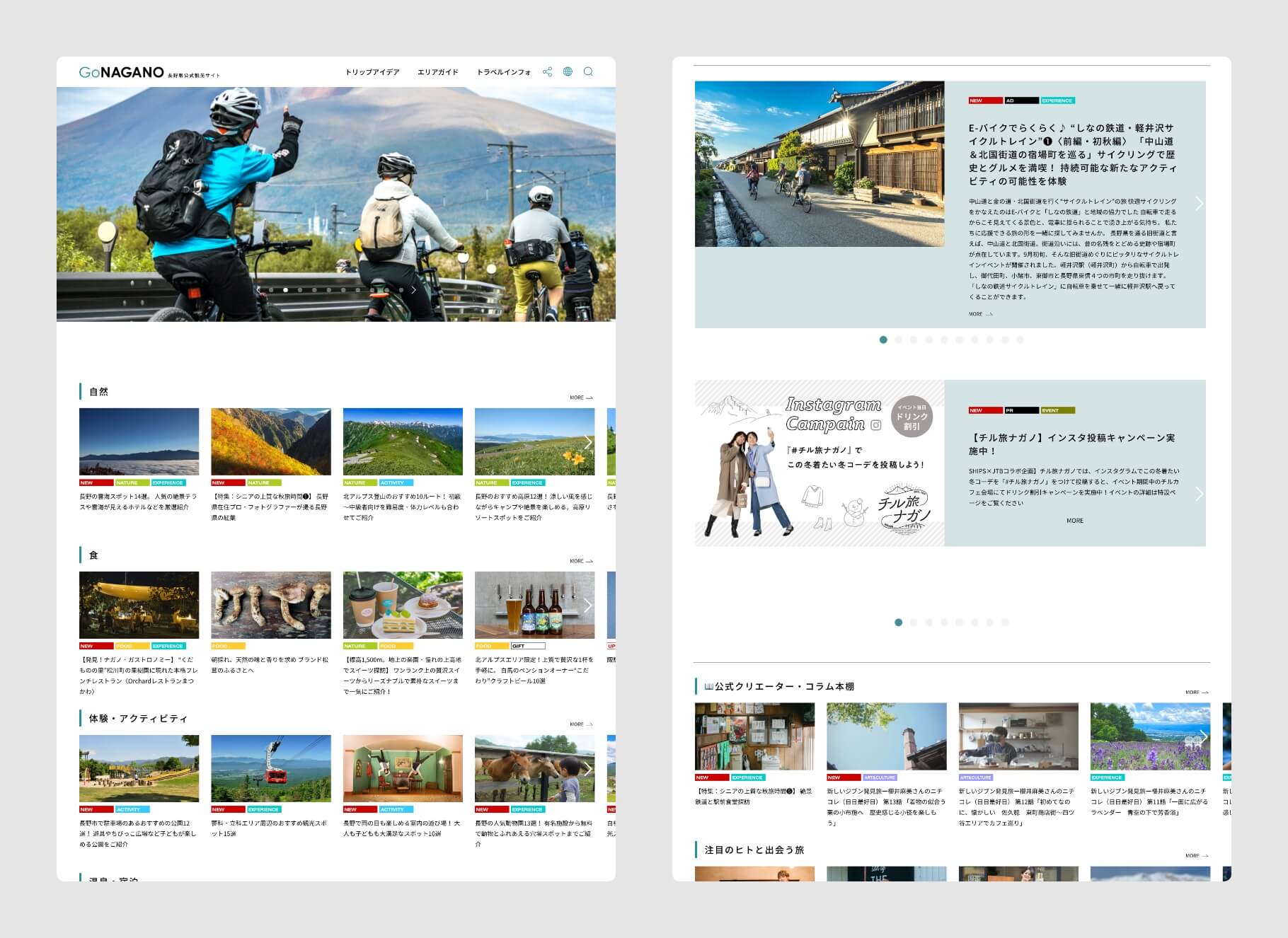Select active first dot under Instagram campaign carousel
This screenshot has width=1288, height=938.
(899, 623)
